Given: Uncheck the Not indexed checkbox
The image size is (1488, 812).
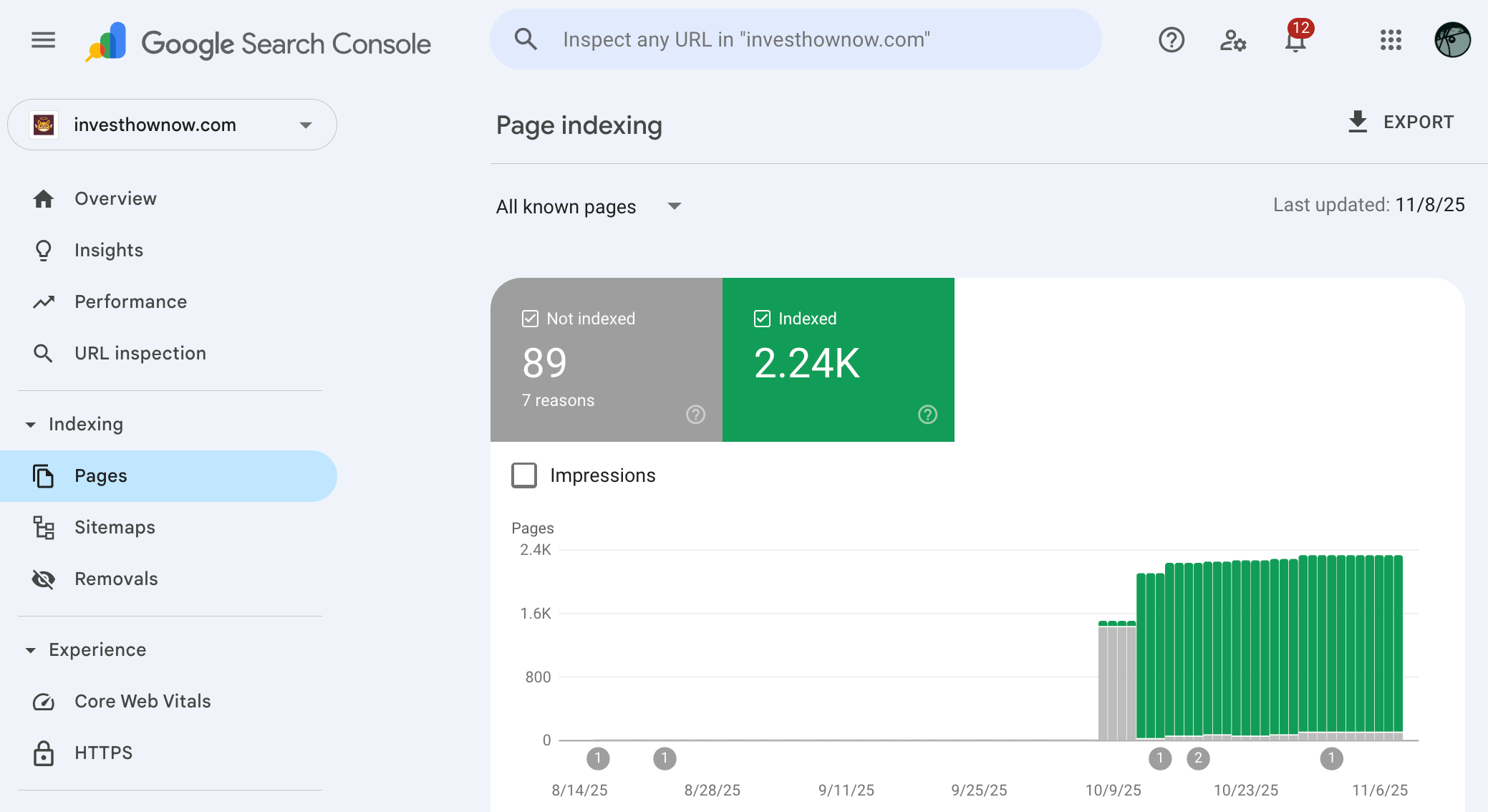Looking at the screenshot, I should pyautogui.click(x=530, y=319).
